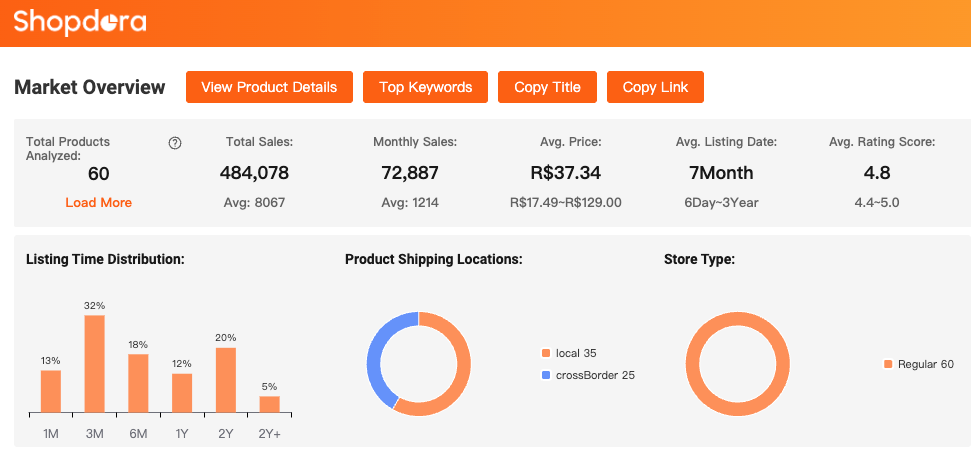This screenshot has width=971, height=455.
Task: Open the Top Keywords button
Action: click(x=425, y=87)
